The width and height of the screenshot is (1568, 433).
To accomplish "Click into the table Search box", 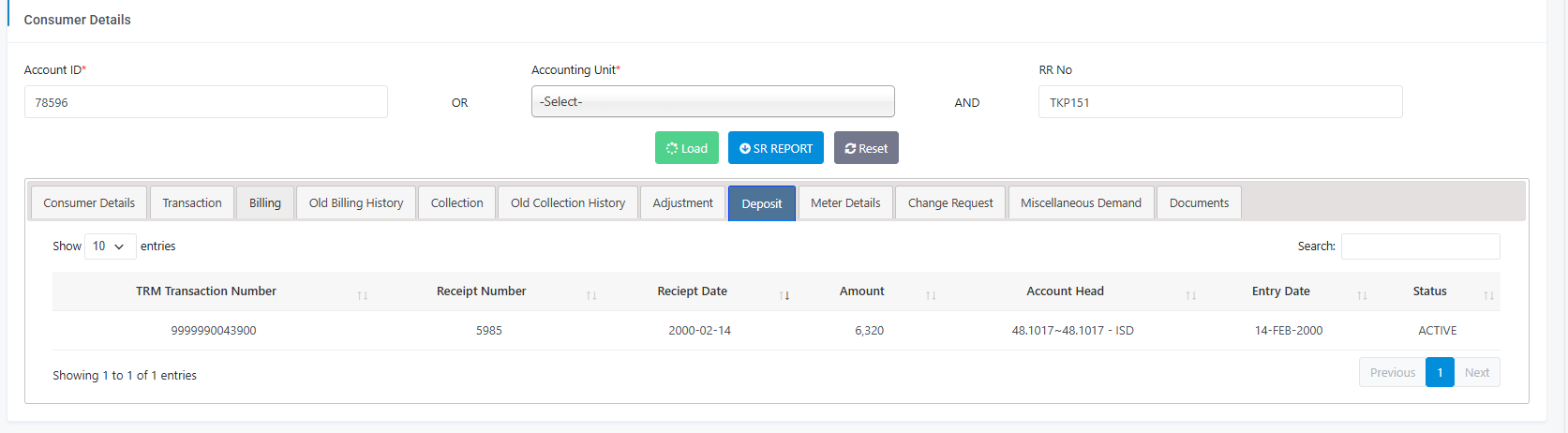I will coord(1420,246).
